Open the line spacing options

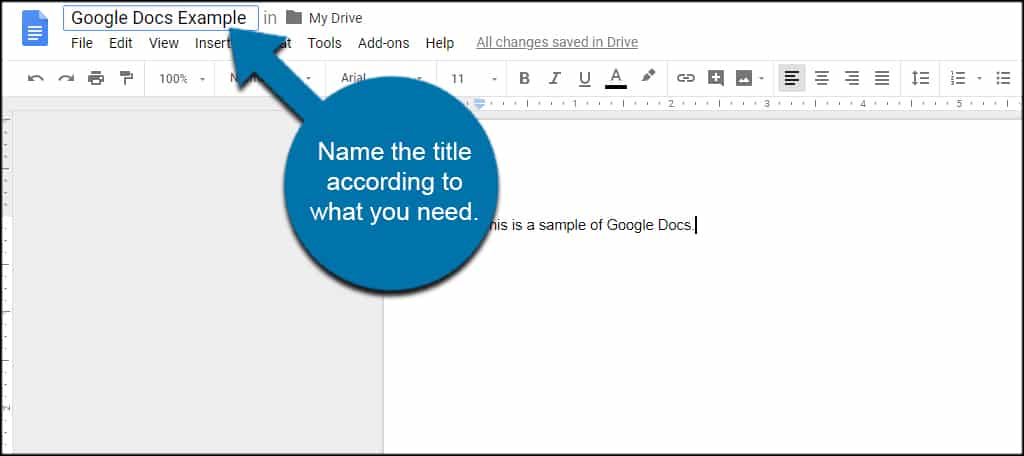point(920,78)
